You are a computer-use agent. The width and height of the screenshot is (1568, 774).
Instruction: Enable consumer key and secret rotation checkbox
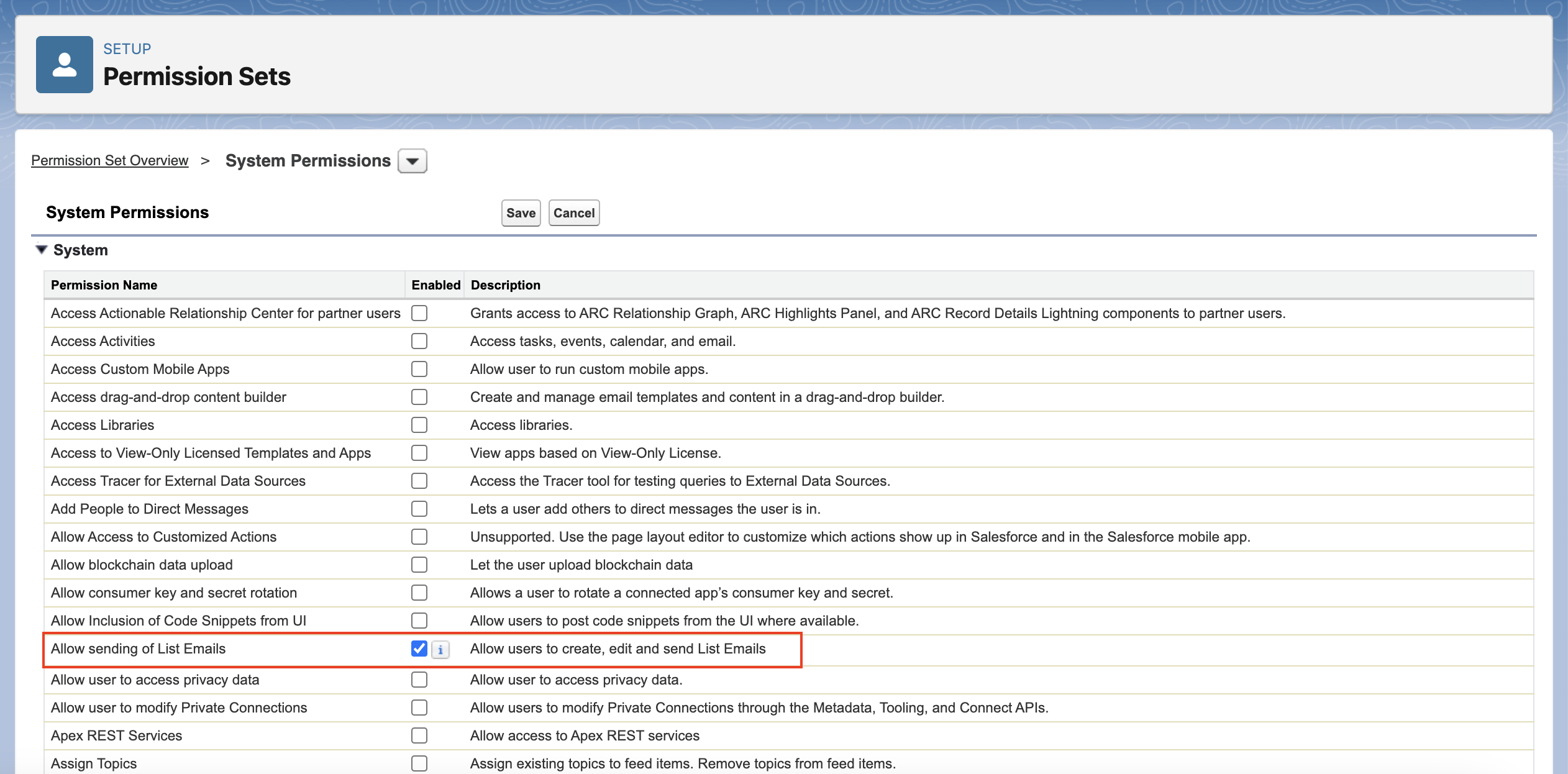419,593
